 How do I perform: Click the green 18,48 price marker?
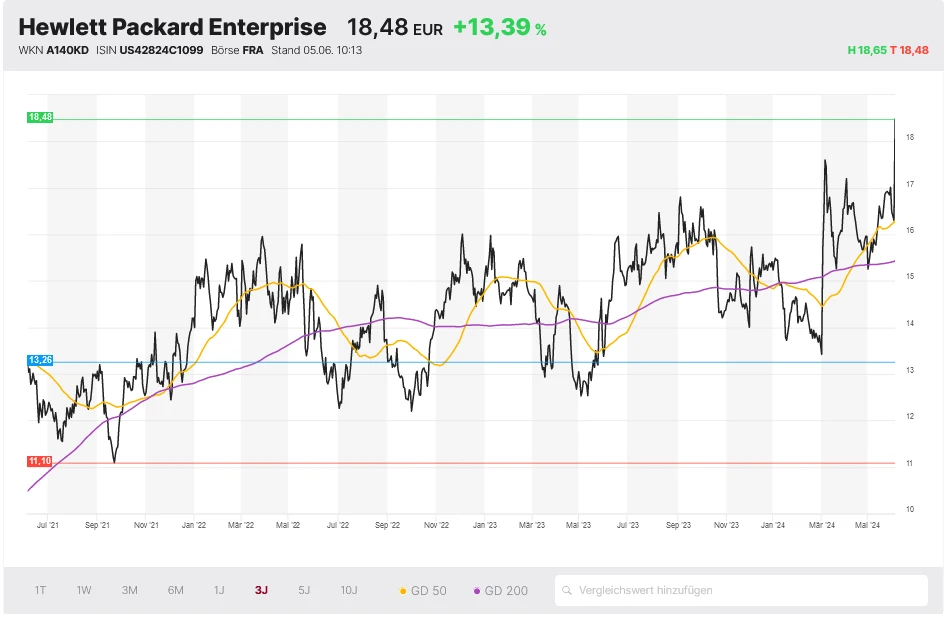click(40, 117)
